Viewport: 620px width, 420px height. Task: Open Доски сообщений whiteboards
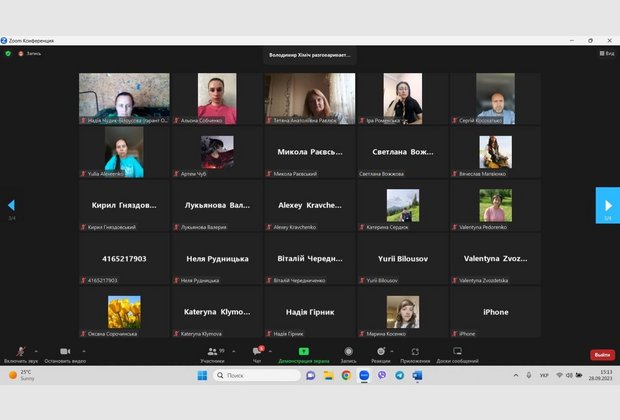[x=457, y=352]
